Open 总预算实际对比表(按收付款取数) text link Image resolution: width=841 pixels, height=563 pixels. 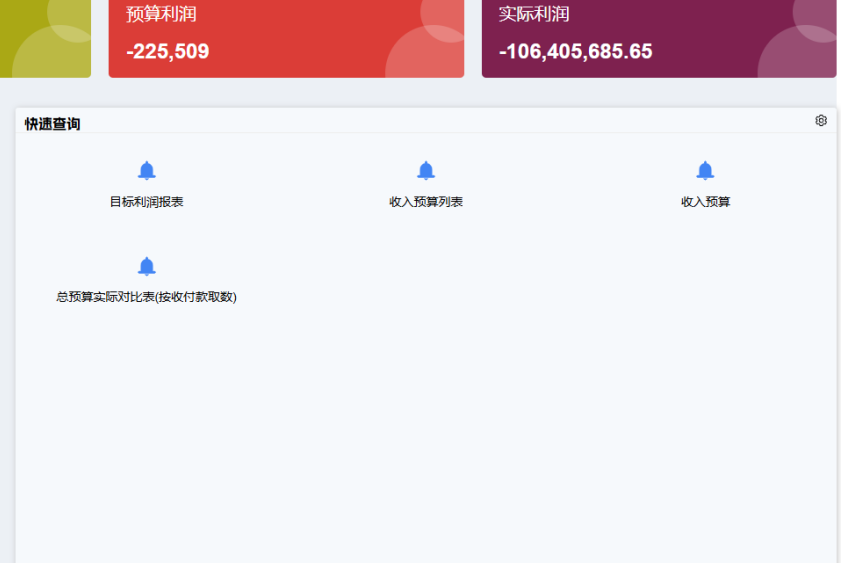147,297
